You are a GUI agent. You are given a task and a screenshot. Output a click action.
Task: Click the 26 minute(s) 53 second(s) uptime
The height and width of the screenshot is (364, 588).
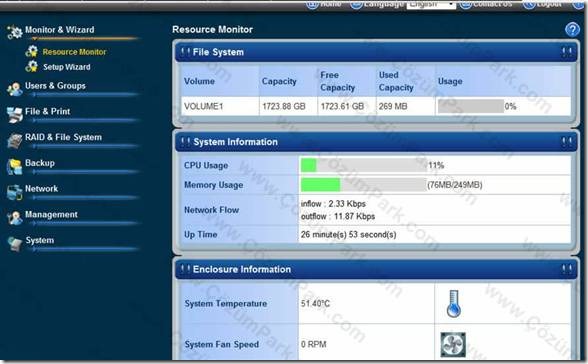348,235
